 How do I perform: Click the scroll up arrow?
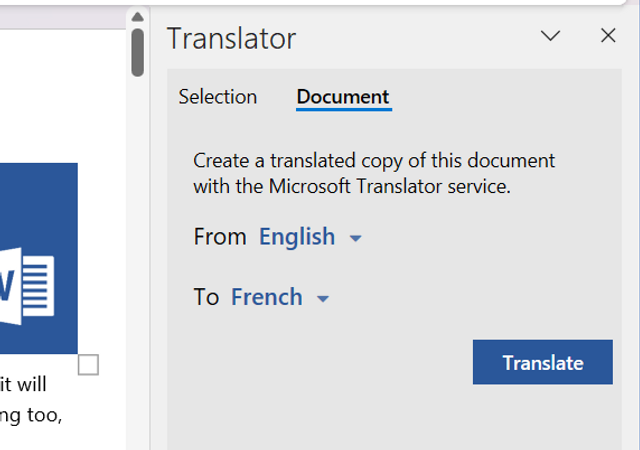(x=138, y=17)
